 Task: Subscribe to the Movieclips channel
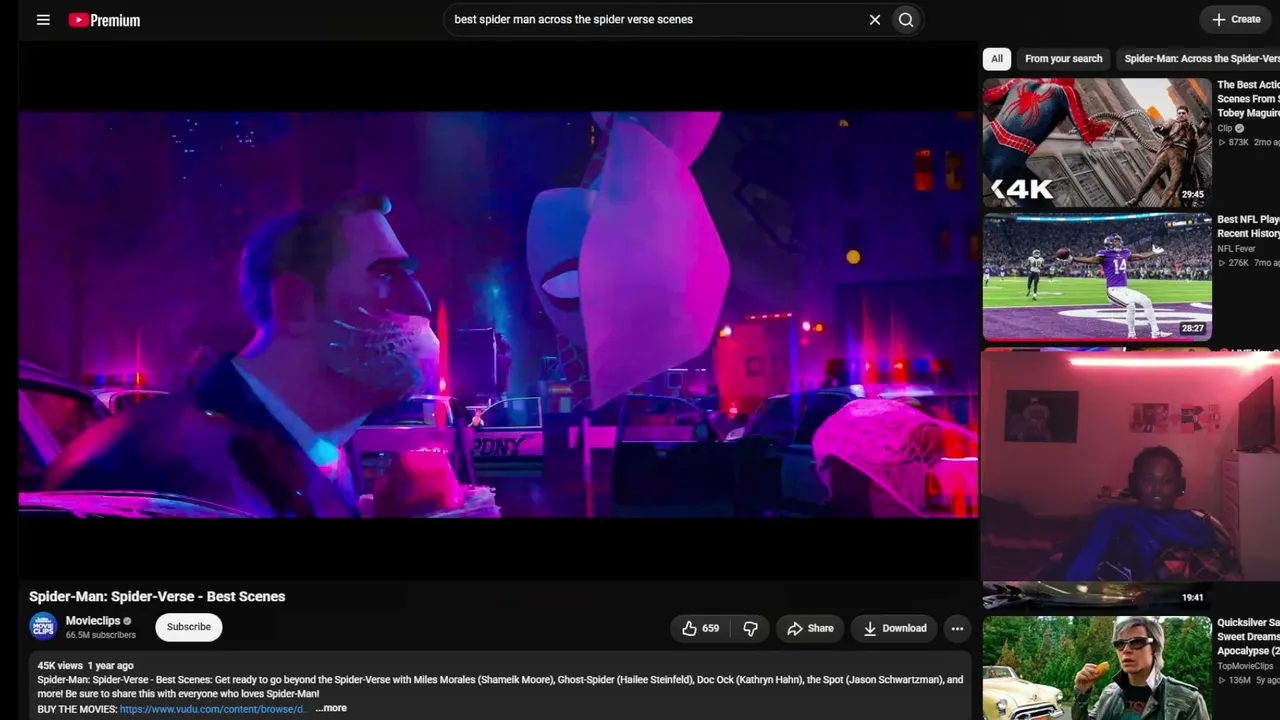coord(188,627)
